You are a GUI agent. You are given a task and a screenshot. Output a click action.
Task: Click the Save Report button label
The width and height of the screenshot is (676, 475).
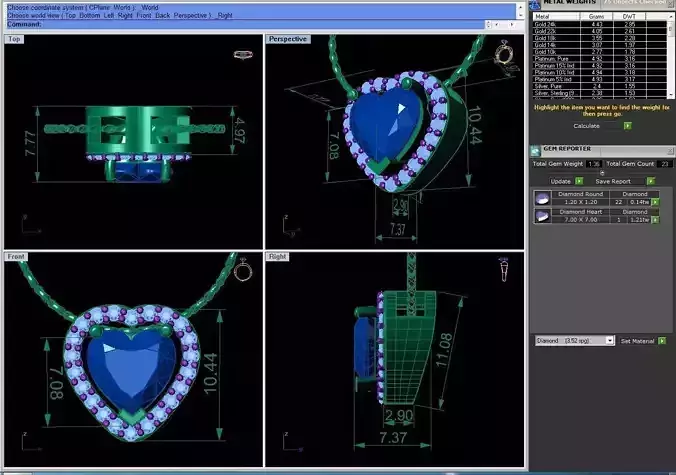click(x=613, y=181)
